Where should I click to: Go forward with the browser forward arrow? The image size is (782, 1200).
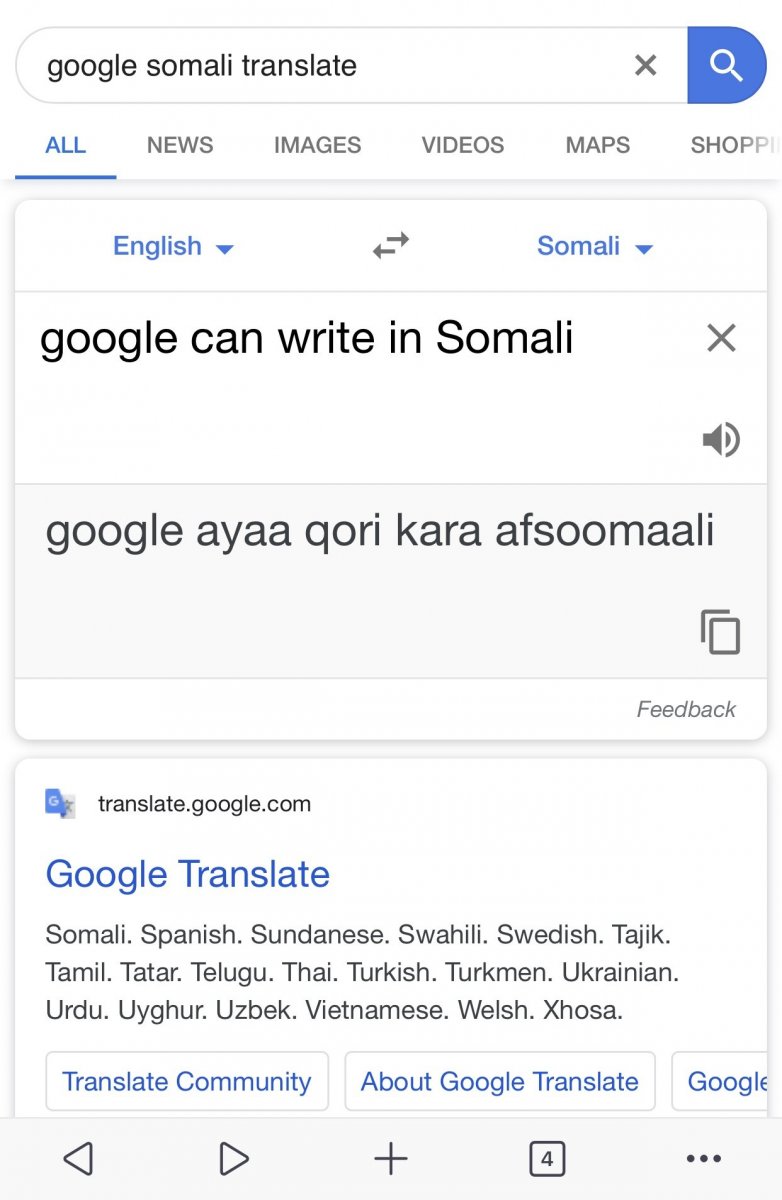234,1159
